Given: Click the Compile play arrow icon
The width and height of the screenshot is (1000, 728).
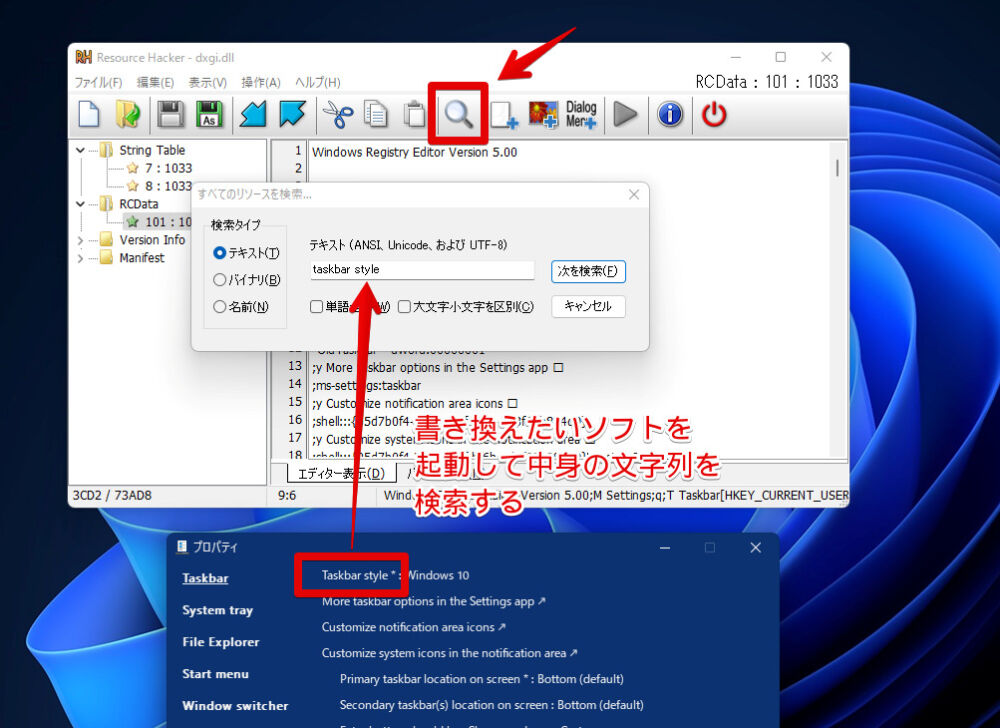Looking at the screenshot, I should [625, 115].
